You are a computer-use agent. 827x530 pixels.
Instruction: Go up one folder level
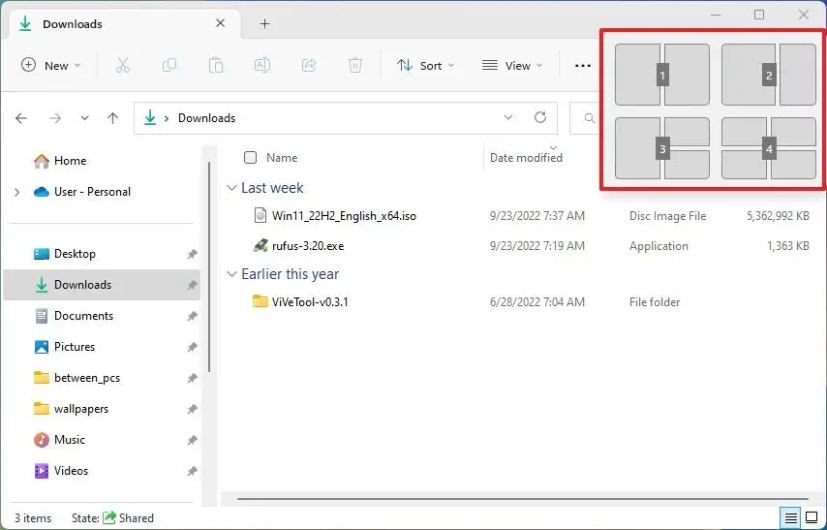pos(112,118)
